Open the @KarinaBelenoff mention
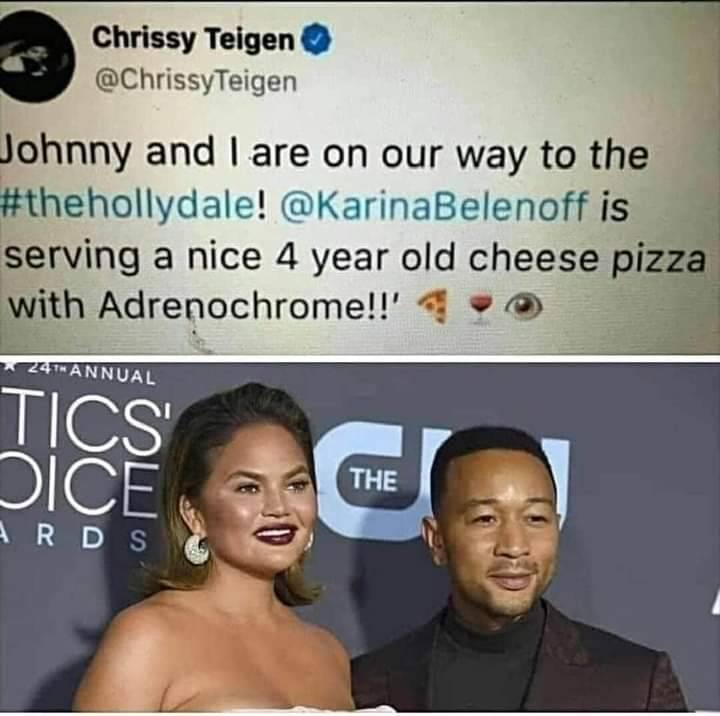This screenshot has width=720, height=716. tap(434, 204)
